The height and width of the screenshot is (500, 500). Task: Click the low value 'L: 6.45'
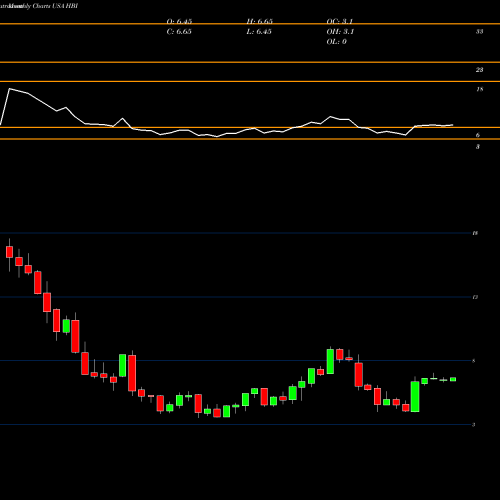(259, 32)
